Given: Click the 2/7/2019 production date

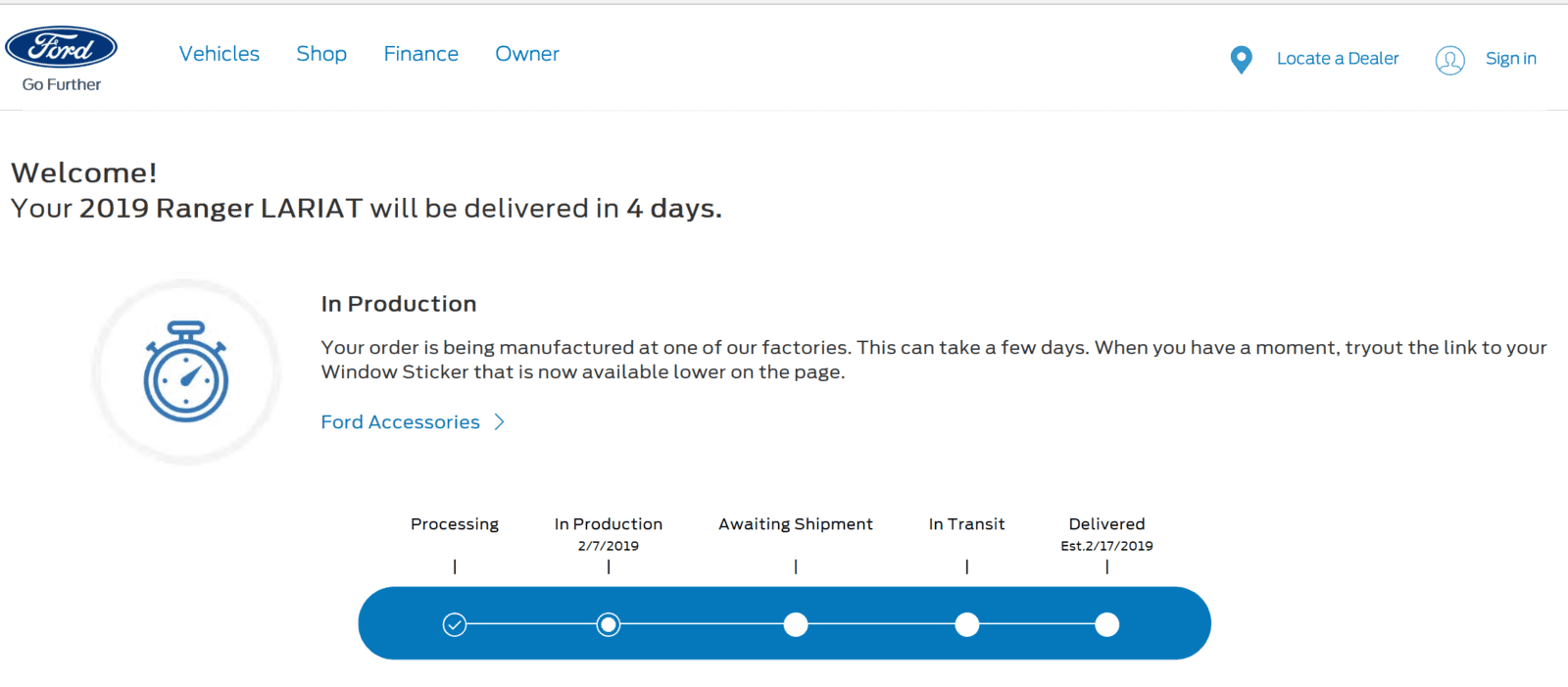Looking at the screenshot, I should click(609, 546).
